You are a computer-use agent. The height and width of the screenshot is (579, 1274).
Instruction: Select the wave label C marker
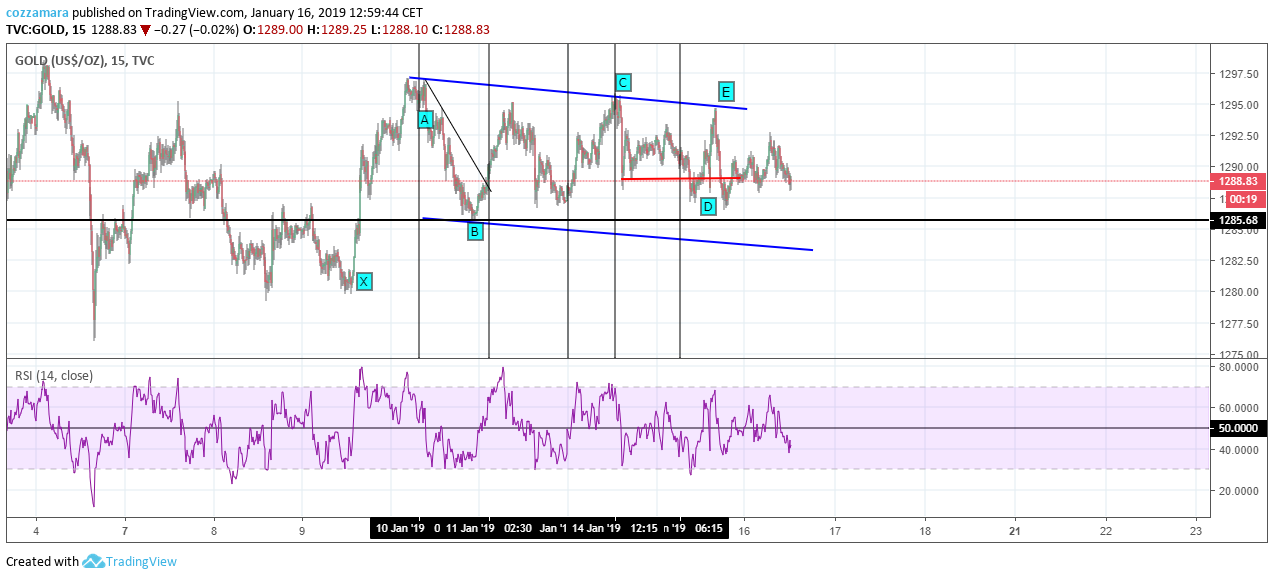(x=622, y=82)
